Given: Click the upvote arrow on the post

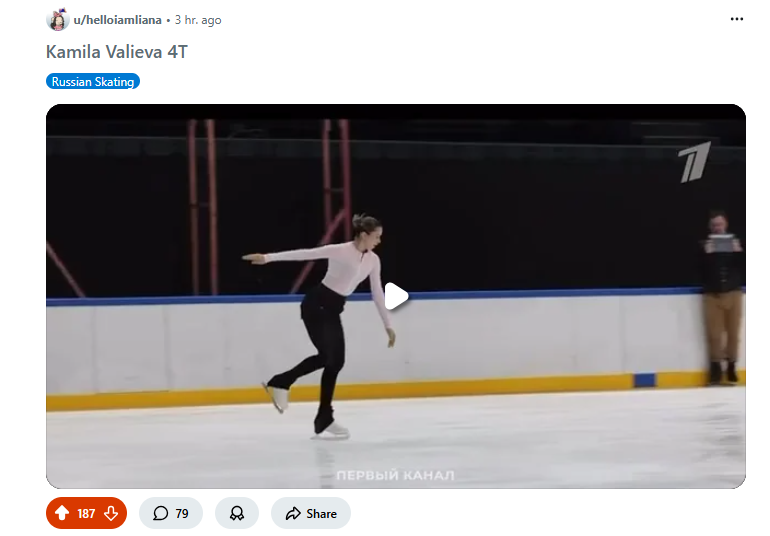Looking at the screenshot, I should coord(62,513).
